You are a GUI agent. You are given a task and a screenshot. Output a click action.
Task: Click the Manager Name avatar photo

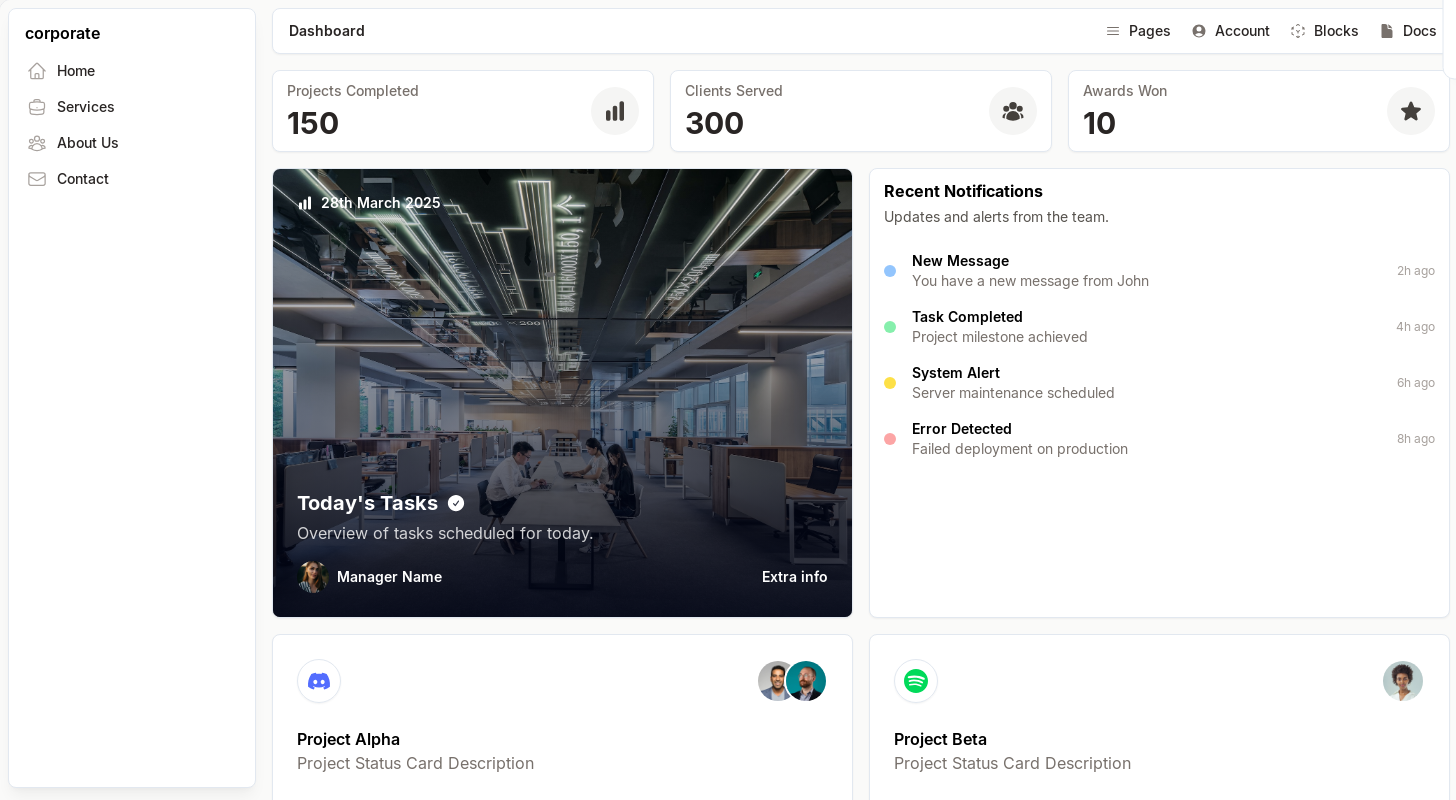[313, 577]
